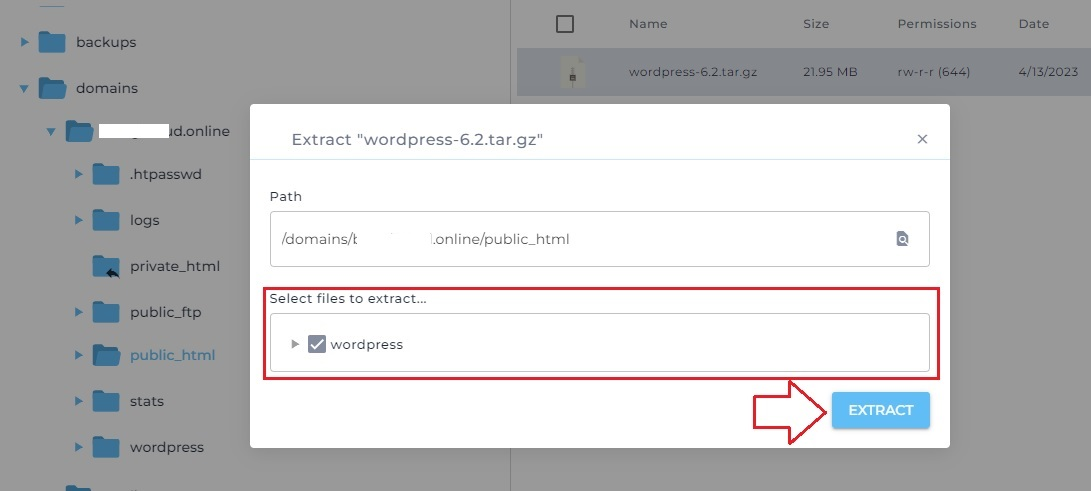Expand the stats folder arrow
Image resolution: width=1091 pixels, height=491 pixels.
coord(79,401)
